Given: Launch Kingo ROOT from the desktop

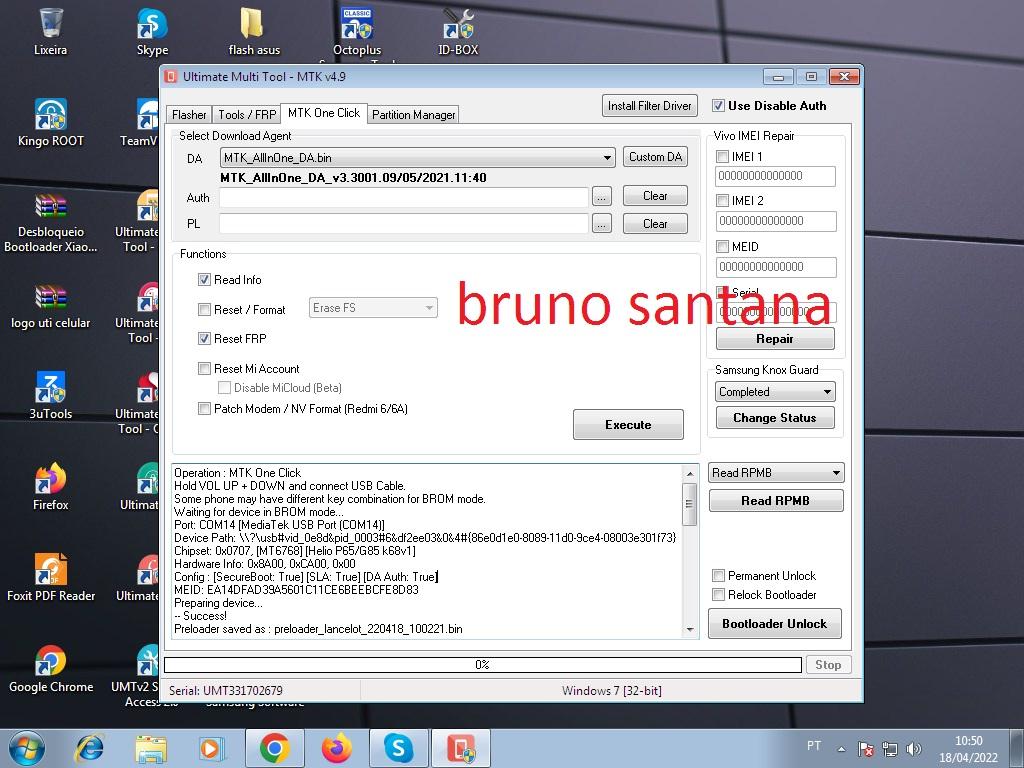Looking at the screenshot, I should (50, 122).
